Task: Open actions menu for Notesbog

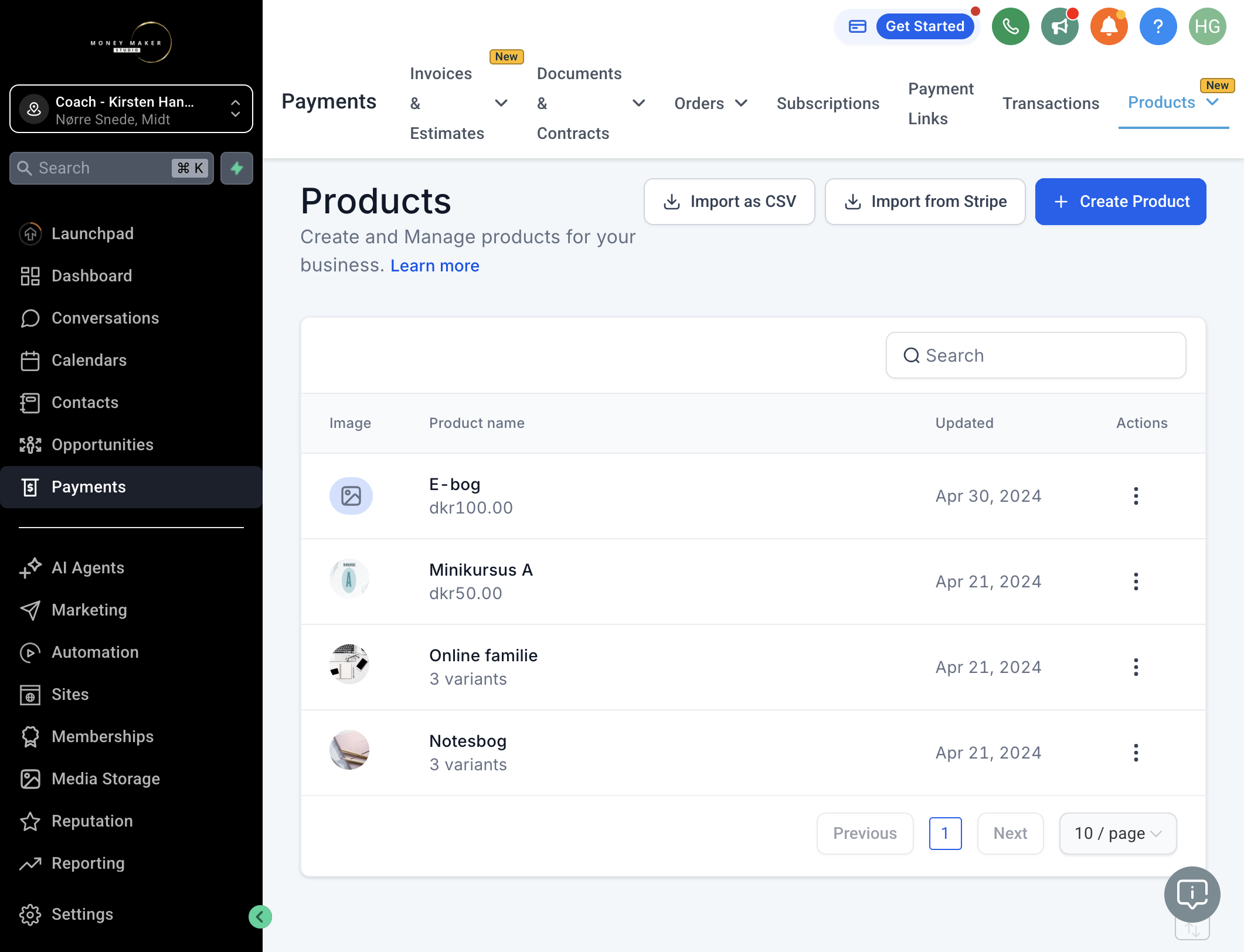Action: click(x=1136, y=753)
